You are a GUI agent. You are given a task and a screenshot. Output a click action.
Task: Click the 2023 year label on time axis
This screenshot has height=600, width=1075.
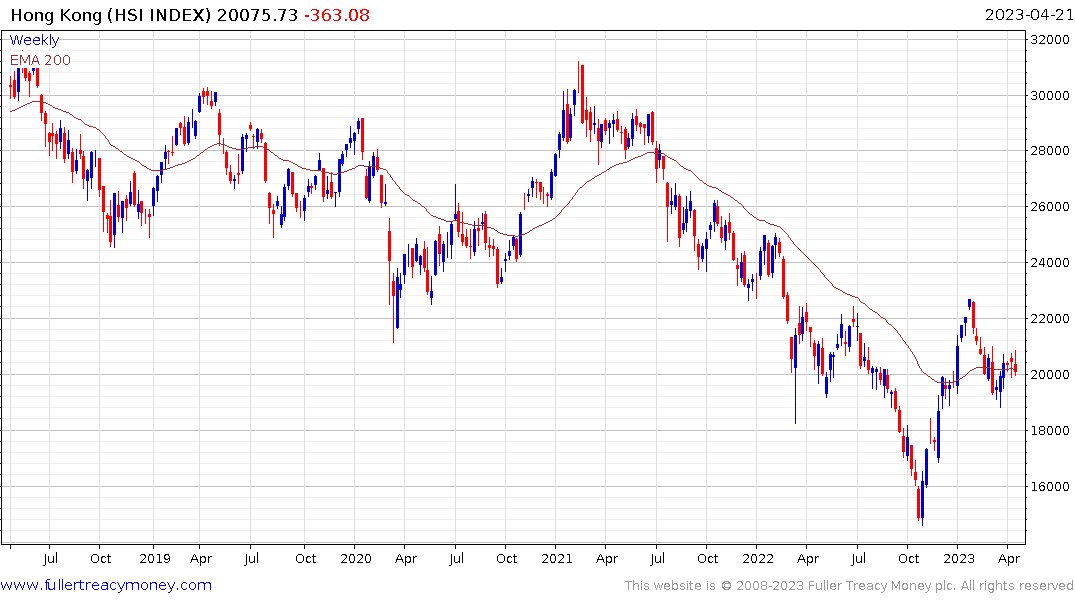point(958,558)
